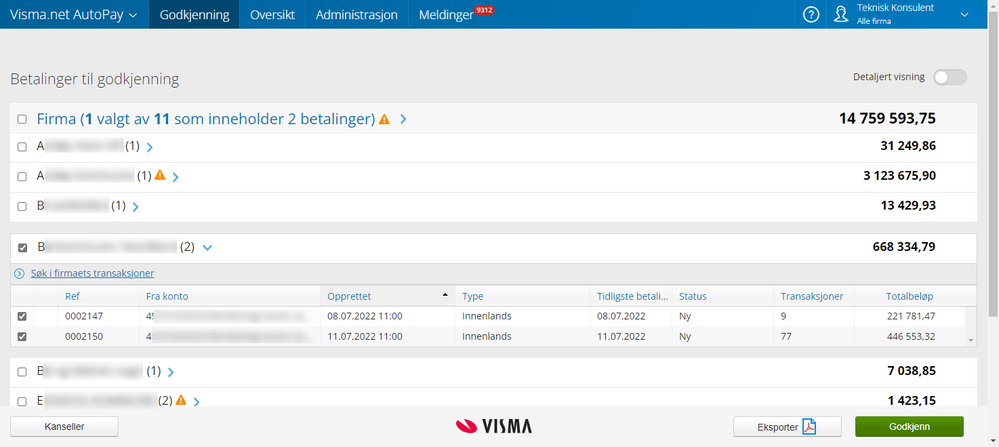Click the user profile avatar icon

(x=842, y=15)
